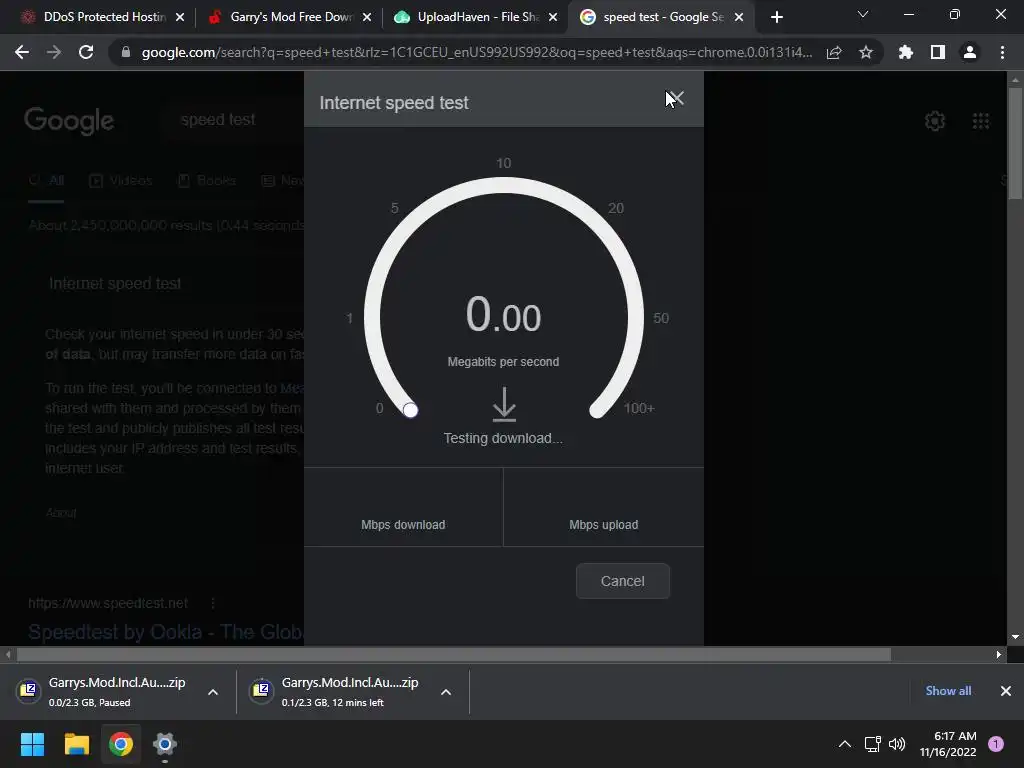This screenshot has width=1024, height=768.
Task: Click the address bar URL
Action: pyautogui.click(x=477, y=52)
